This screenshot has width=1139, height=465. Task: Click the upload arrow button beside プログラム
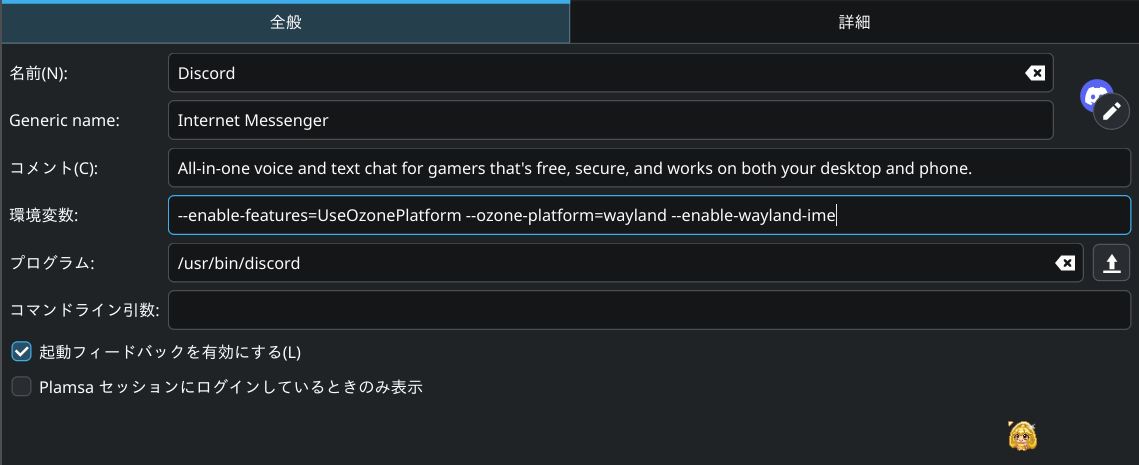click(x=1111, y=263)
